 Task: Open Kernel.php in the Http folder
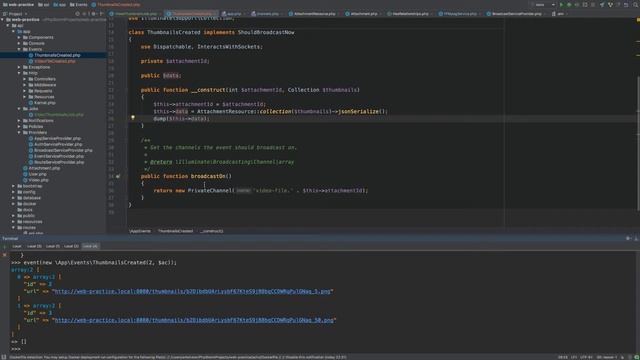click(x=44, y=103)
